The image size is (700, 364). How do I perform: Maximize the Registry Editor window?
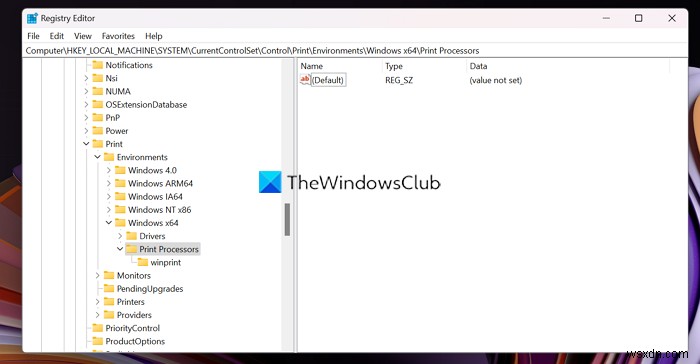(x=639, y=18)
